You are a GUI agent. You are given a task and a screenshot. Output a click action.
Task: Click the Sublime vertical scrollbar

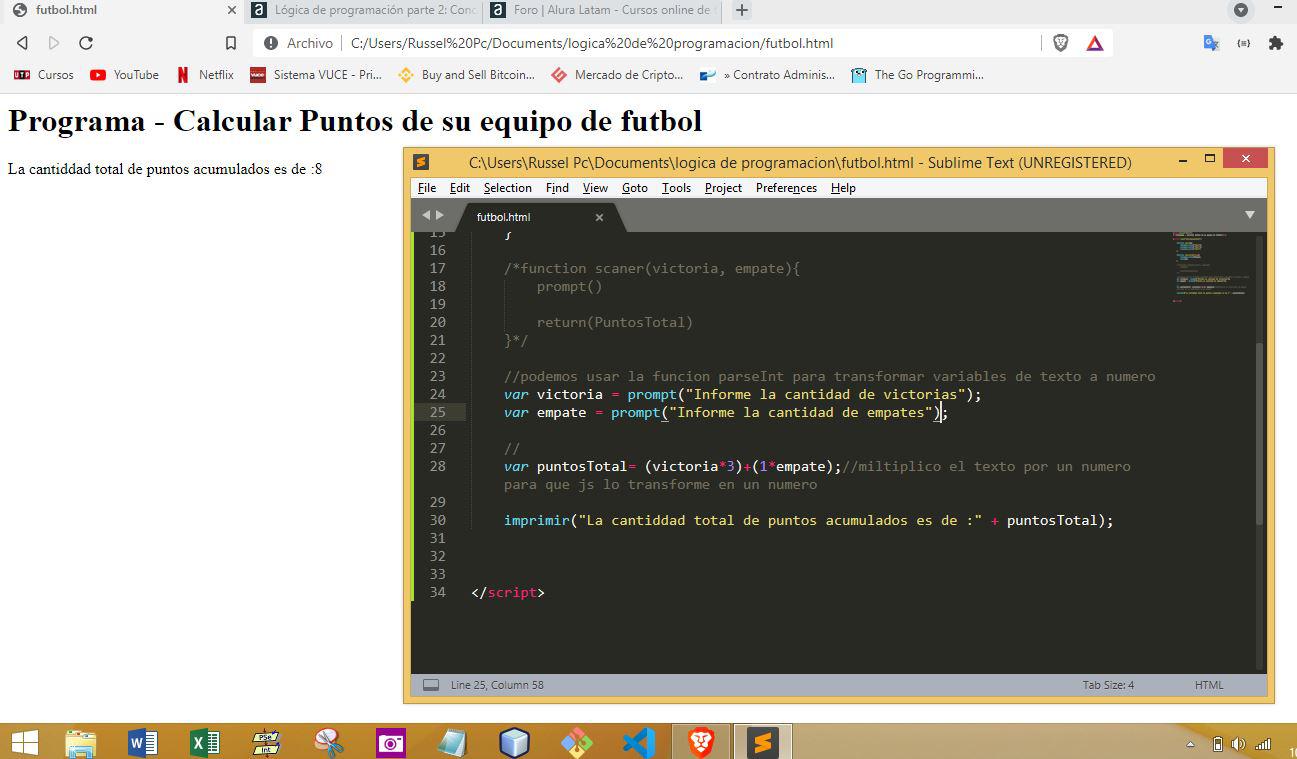(1260, 432)
